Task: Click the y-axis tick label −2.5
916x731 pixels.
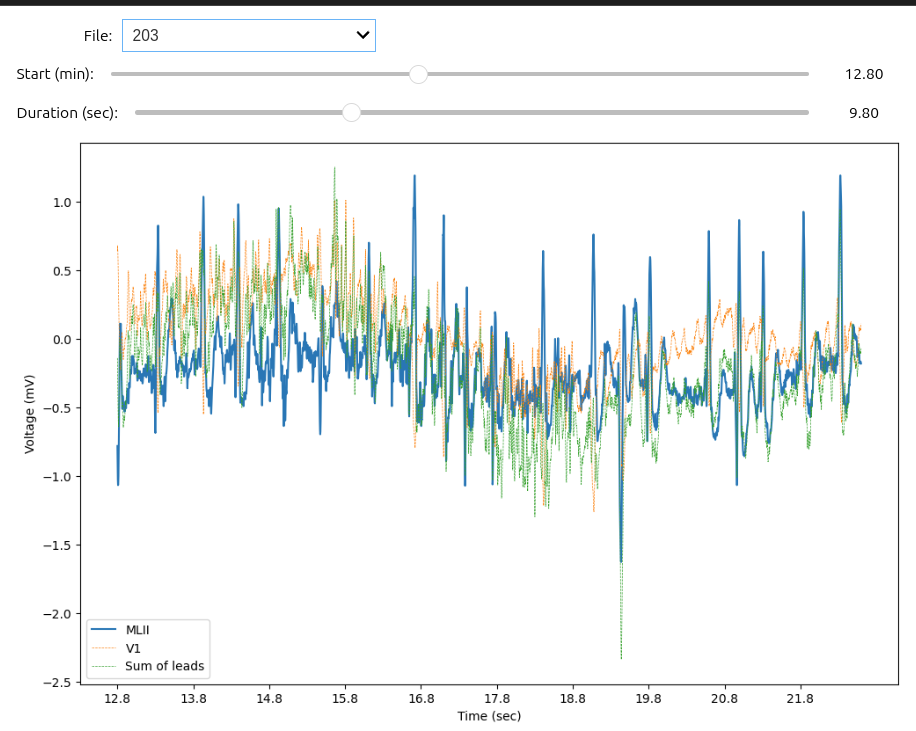Action: [x=57, y=683]
